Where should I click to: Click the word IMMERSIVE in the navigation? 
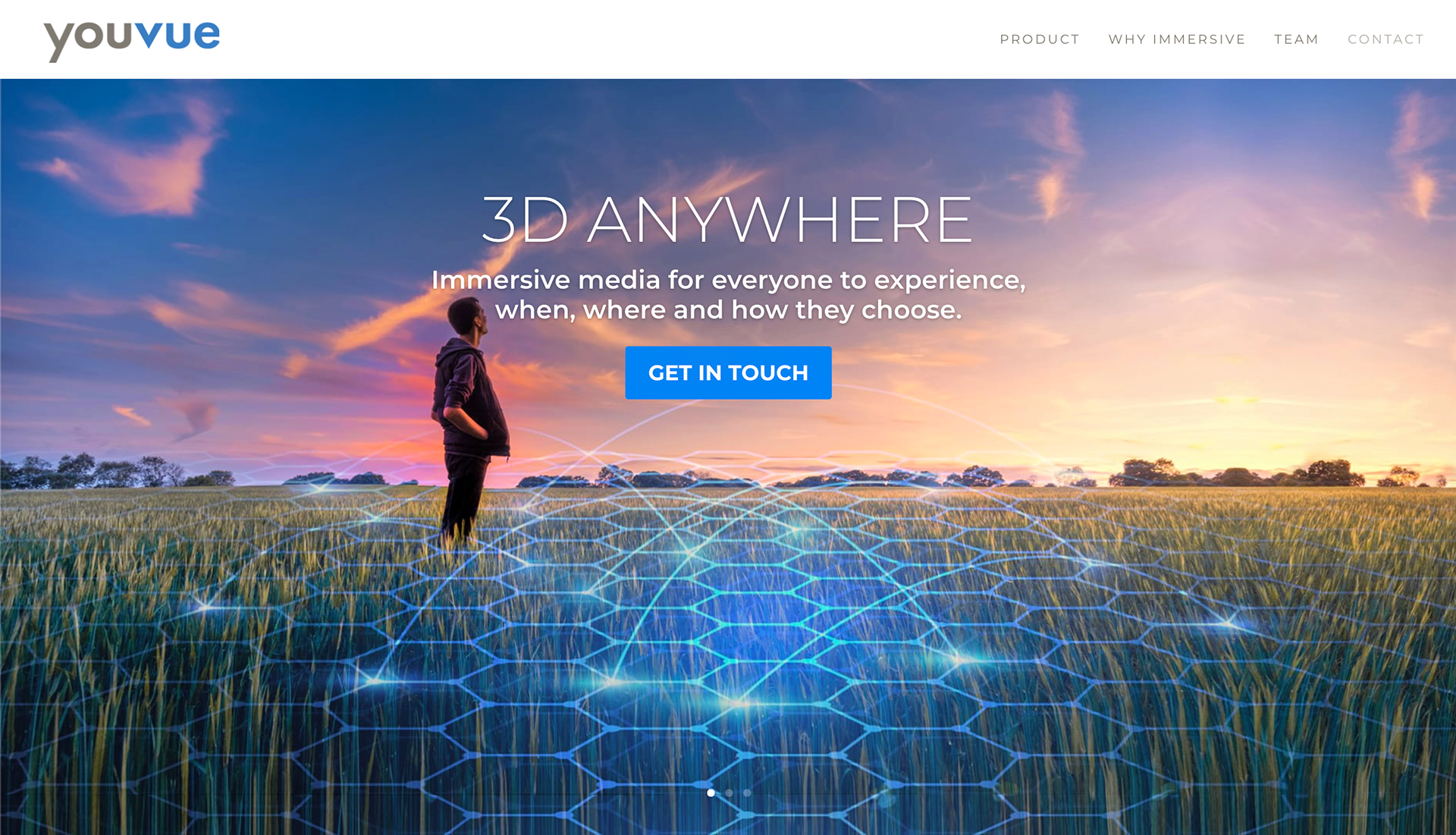coord(1199,39)
